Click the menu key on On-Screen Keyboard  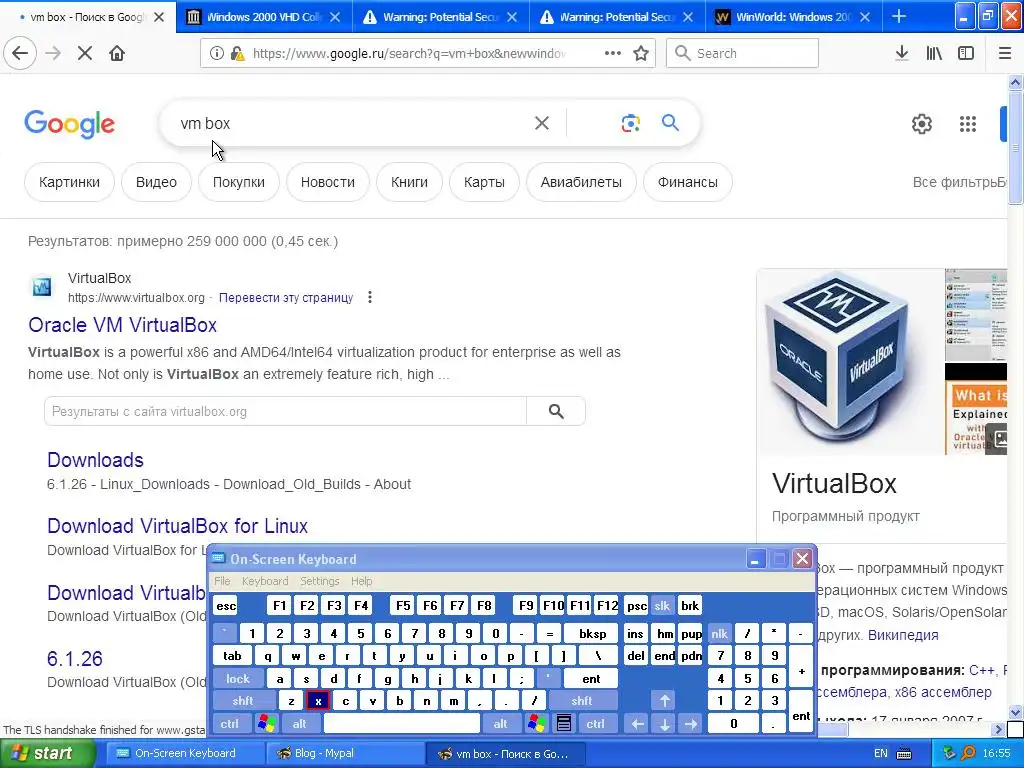564,724
